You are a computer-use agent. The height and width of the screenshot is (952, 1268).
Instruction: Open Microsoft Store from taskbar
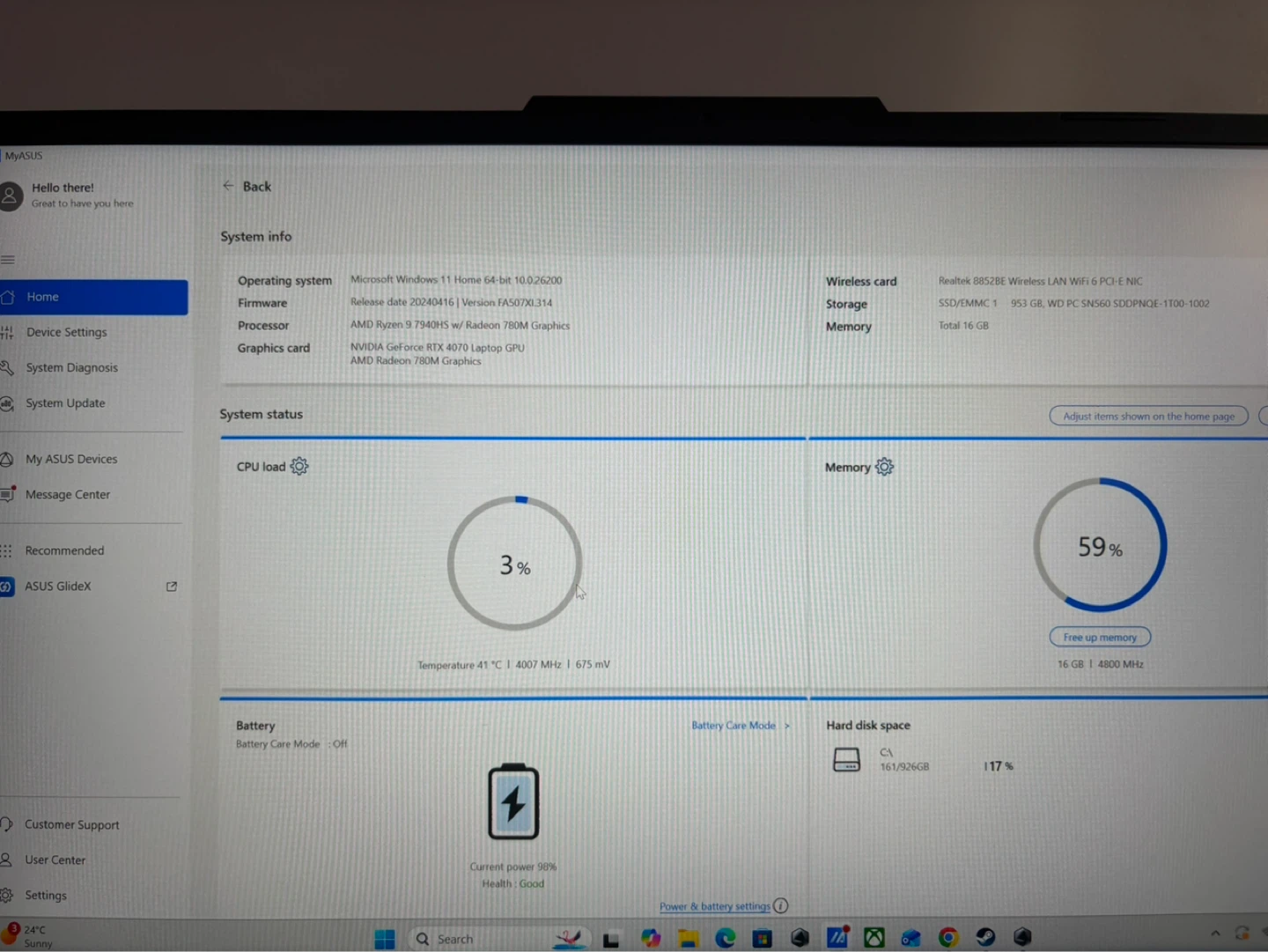(763, 939)
